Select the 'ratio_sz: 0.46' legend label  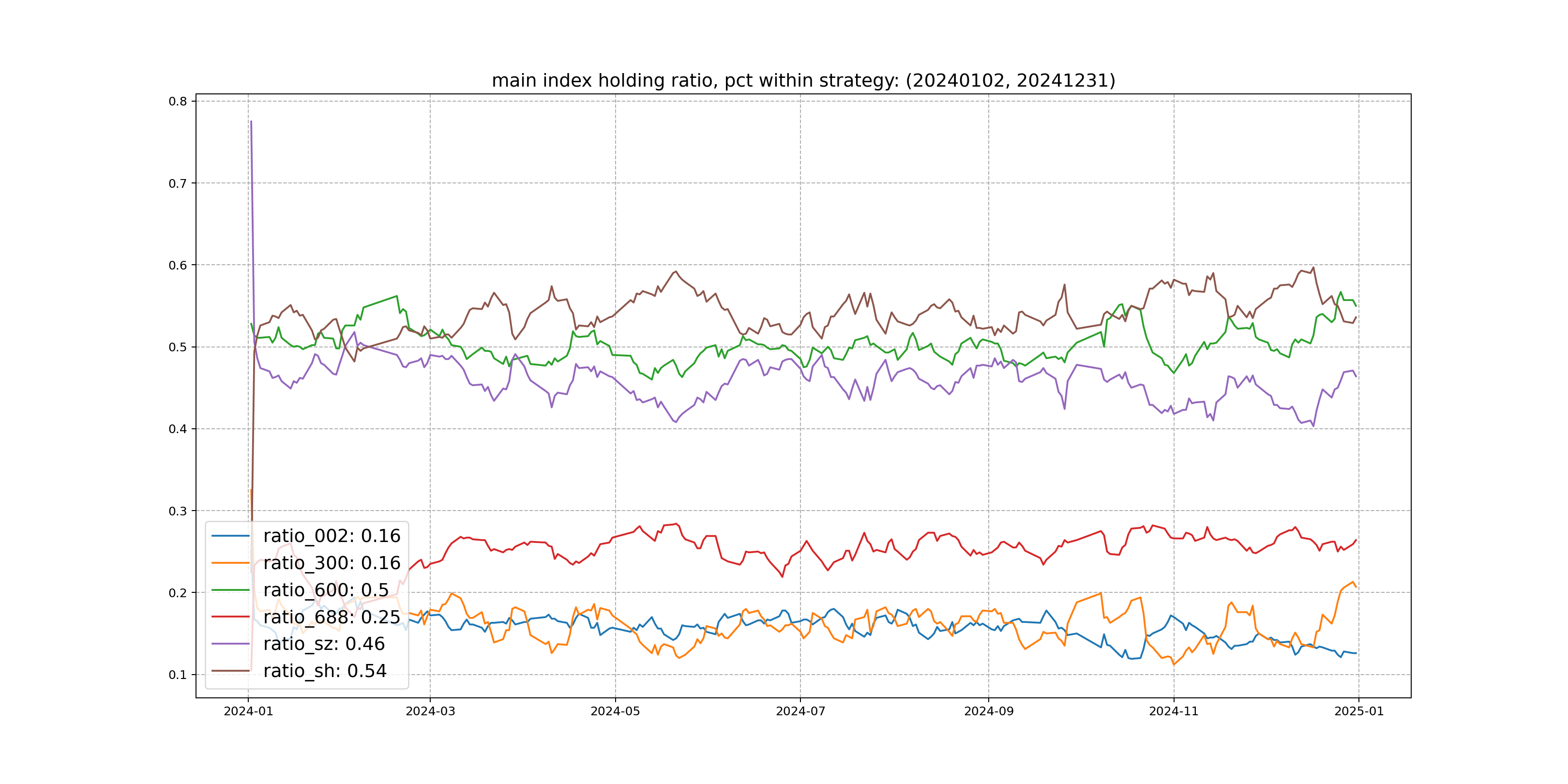point(324,643)
